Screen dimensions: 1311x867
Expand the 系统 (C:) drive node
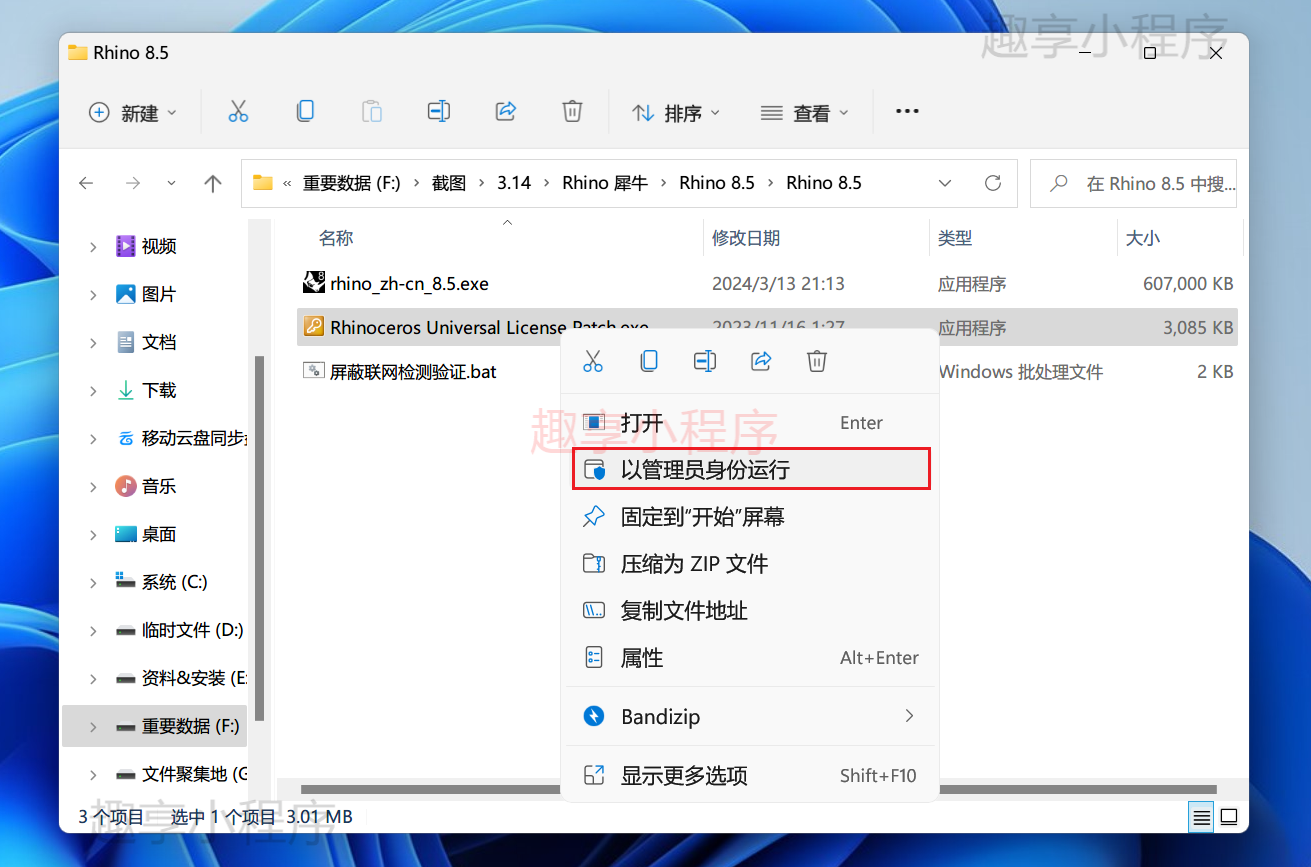93,582
